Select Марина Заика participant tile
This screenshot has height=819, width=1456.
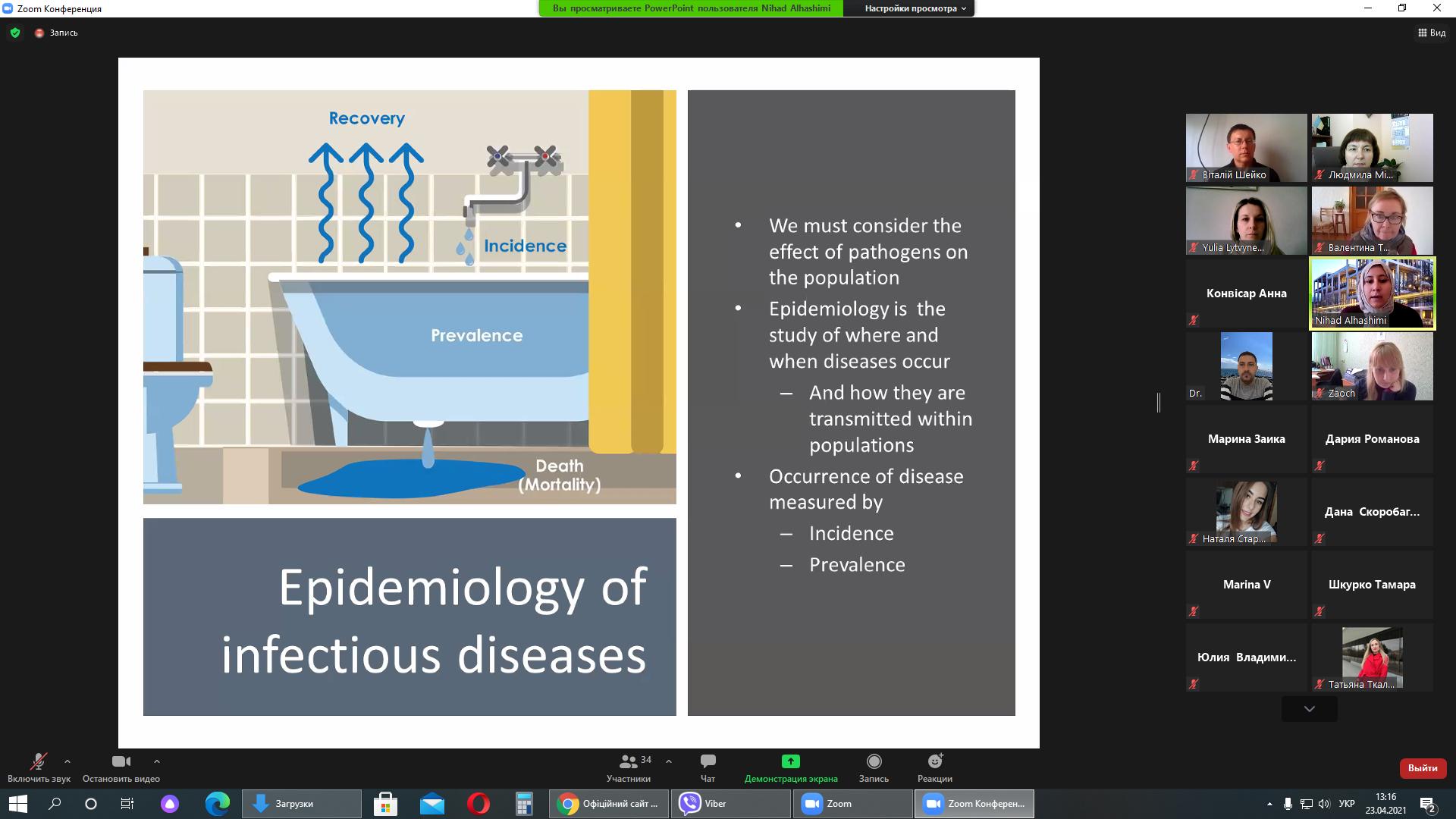(1247, 439)
